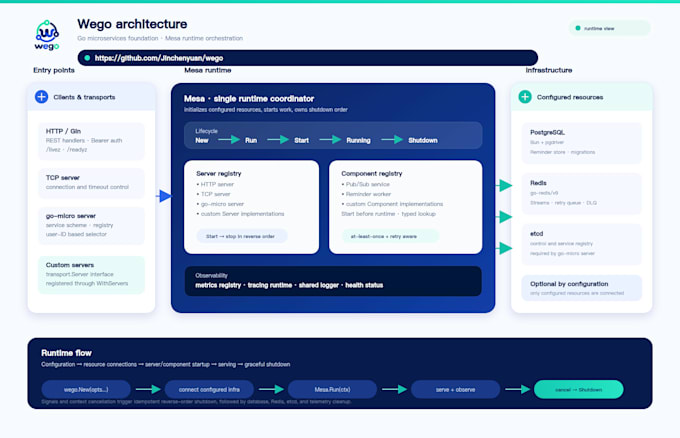
Task: Open the Optional by configuration card
Action: tap(581, 288)
